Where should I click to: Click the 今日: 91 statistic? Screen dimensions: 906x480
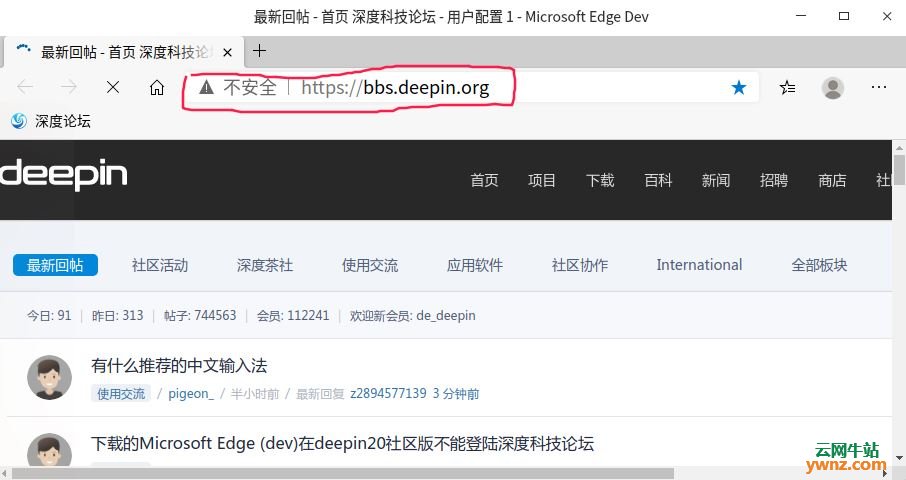pos(49,315)
